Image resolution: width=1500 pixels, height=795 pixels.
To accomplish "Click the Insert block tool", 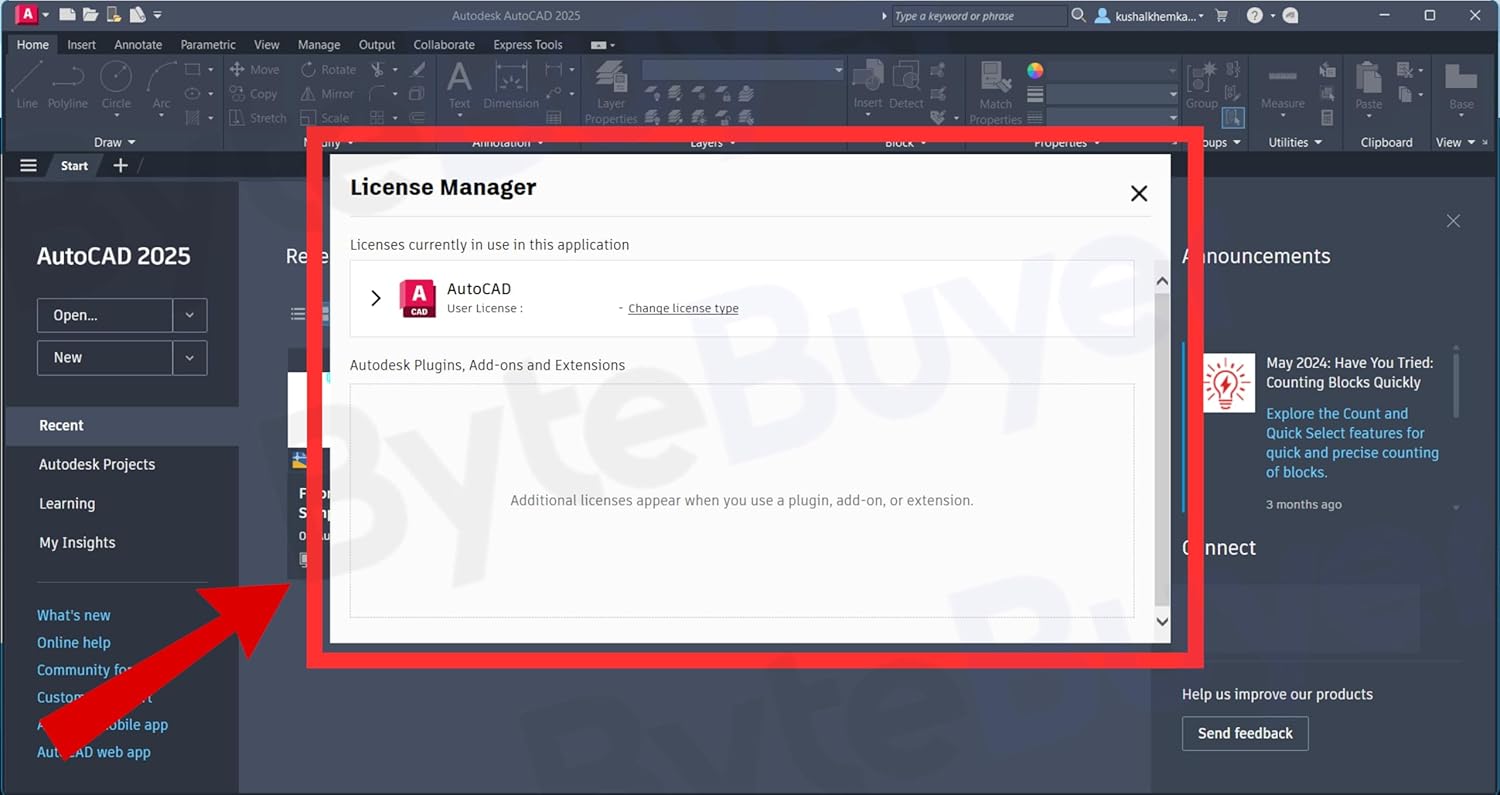I will coord(868,86).
